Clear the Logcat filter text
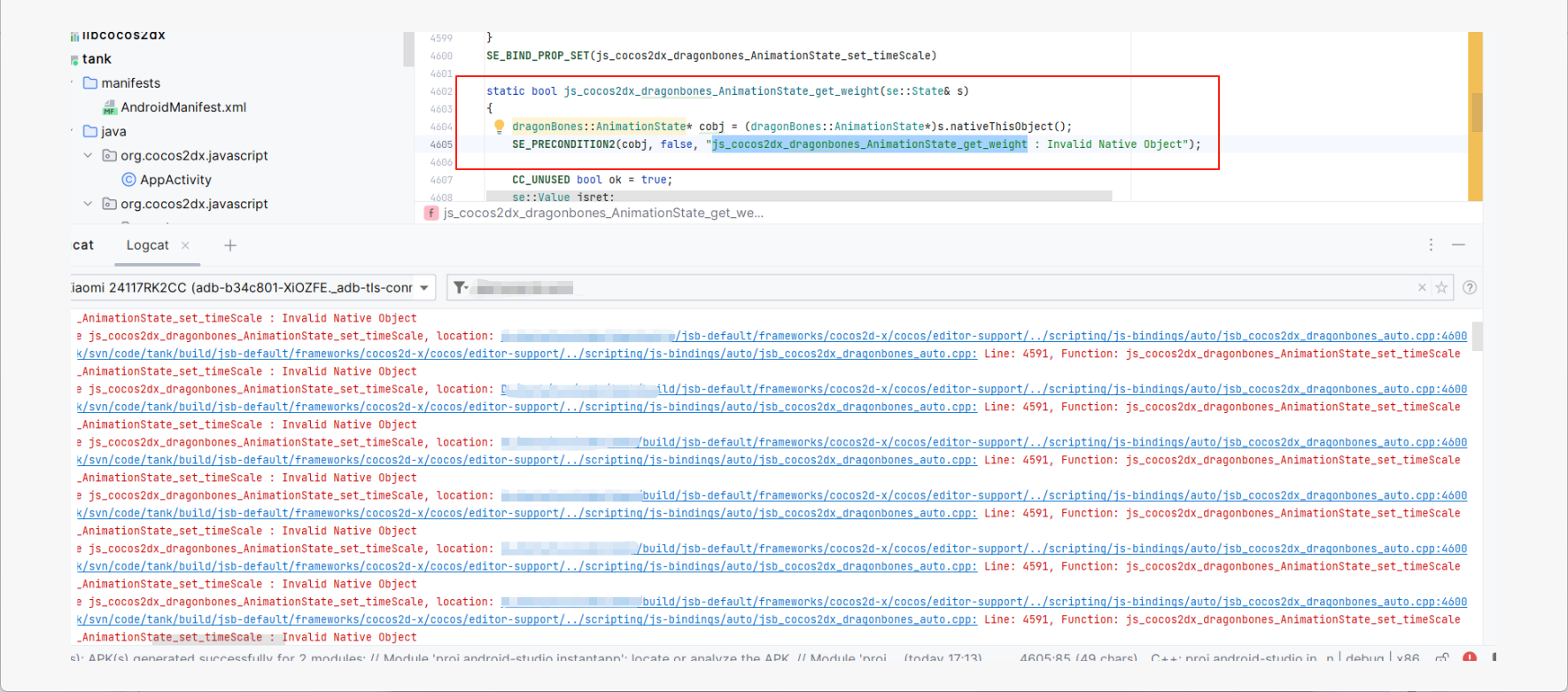Viewport: 1568px width, 692px height. click(1422, 287)
